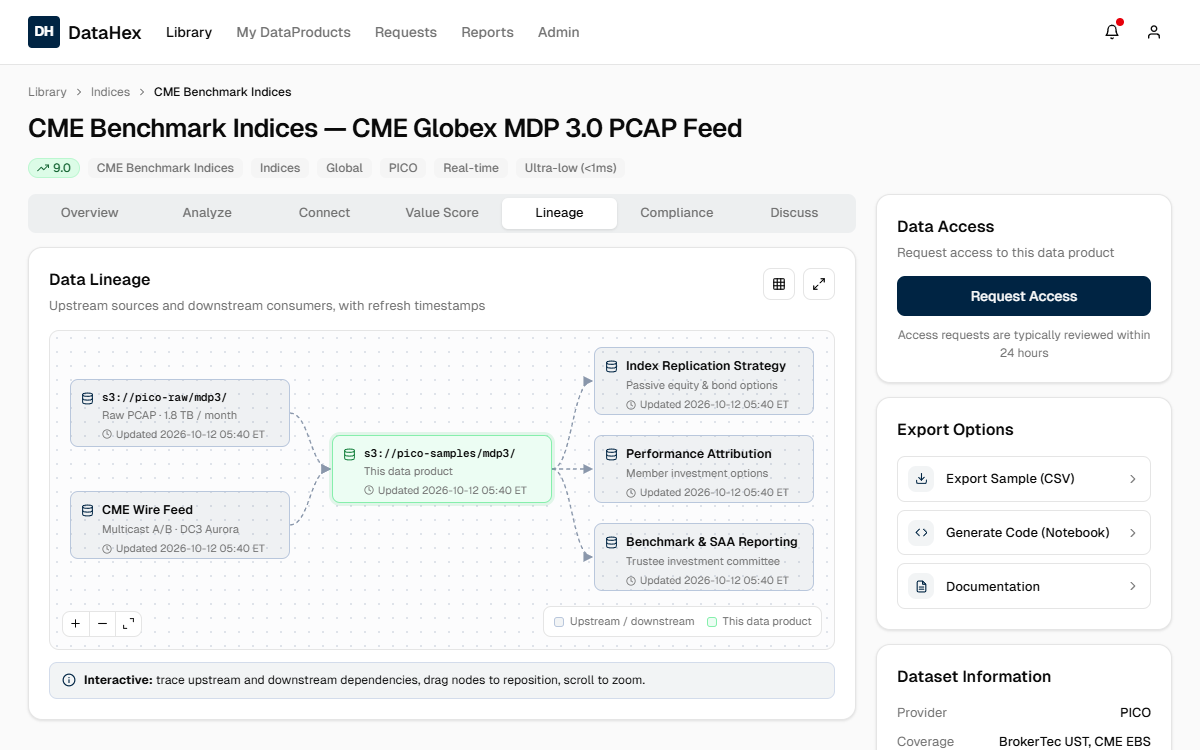Expand Documentation chevron
The image size is (1200, 750).
(1133, 587)
